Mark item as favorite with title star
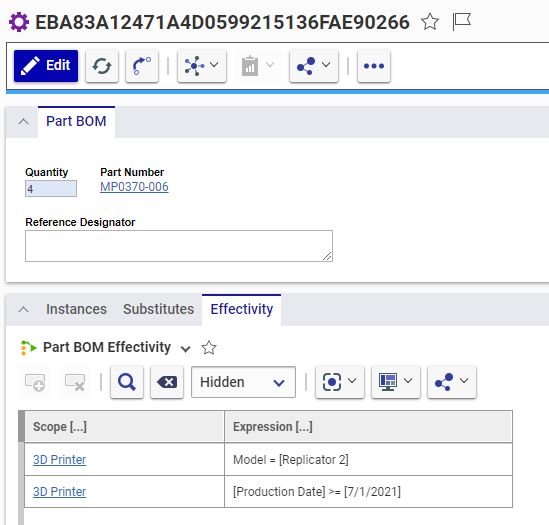 430,22
